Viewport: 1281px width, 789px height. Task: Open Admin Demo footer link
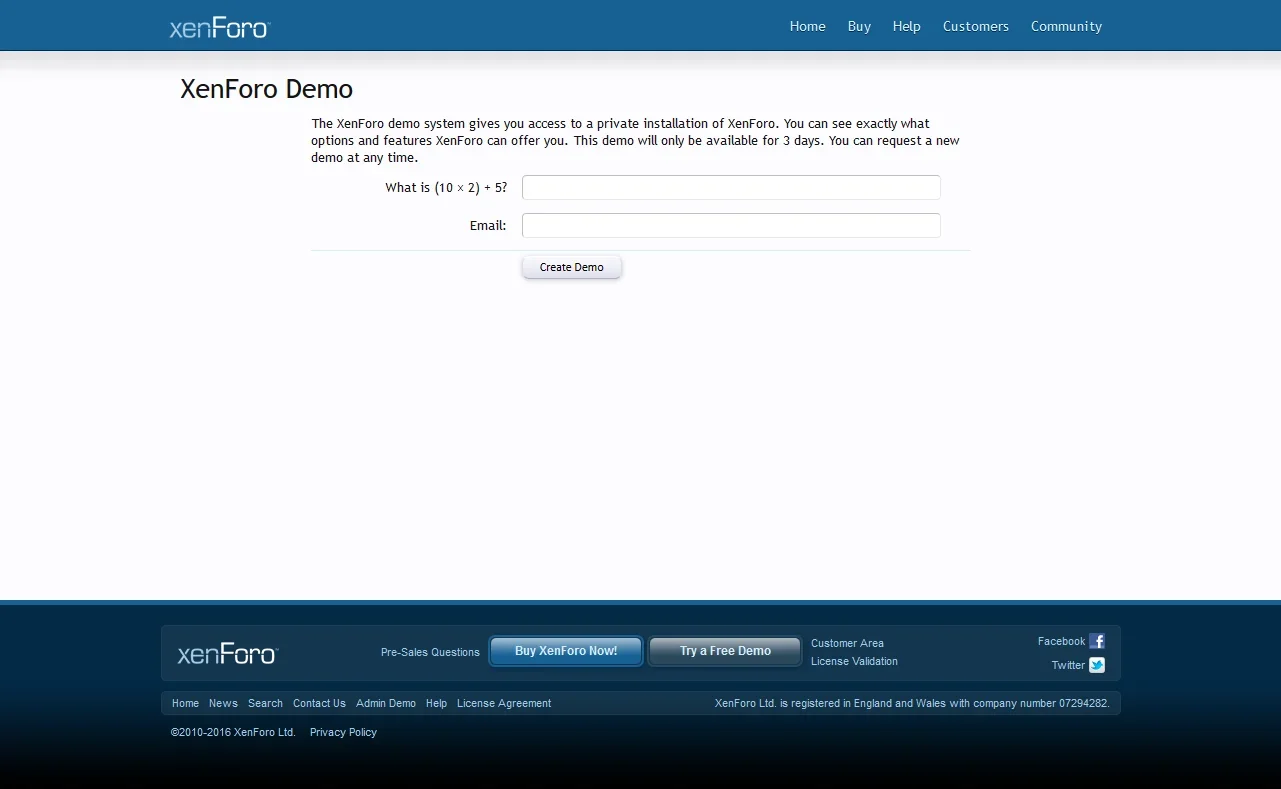click(x=386, y=703)
